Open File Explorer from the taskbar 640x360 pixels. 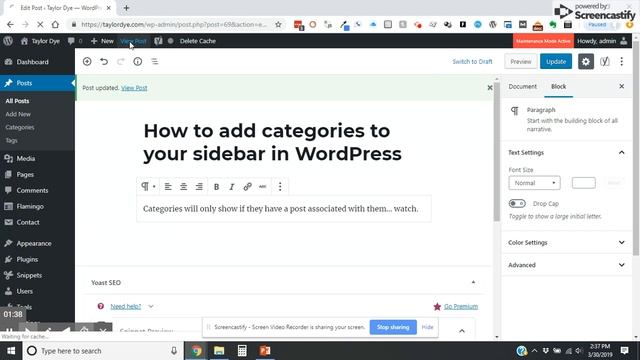pyautogui.click(x=219, y=351)
